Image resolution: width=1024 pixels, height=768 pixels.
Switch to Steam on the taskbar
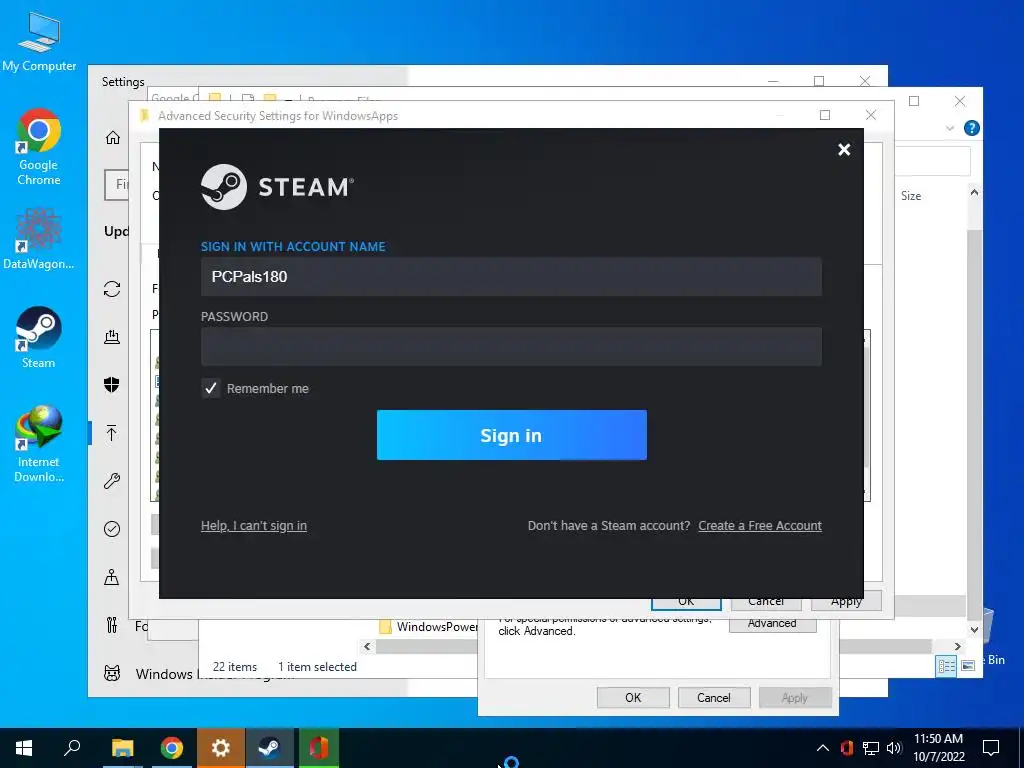point(269,748)
